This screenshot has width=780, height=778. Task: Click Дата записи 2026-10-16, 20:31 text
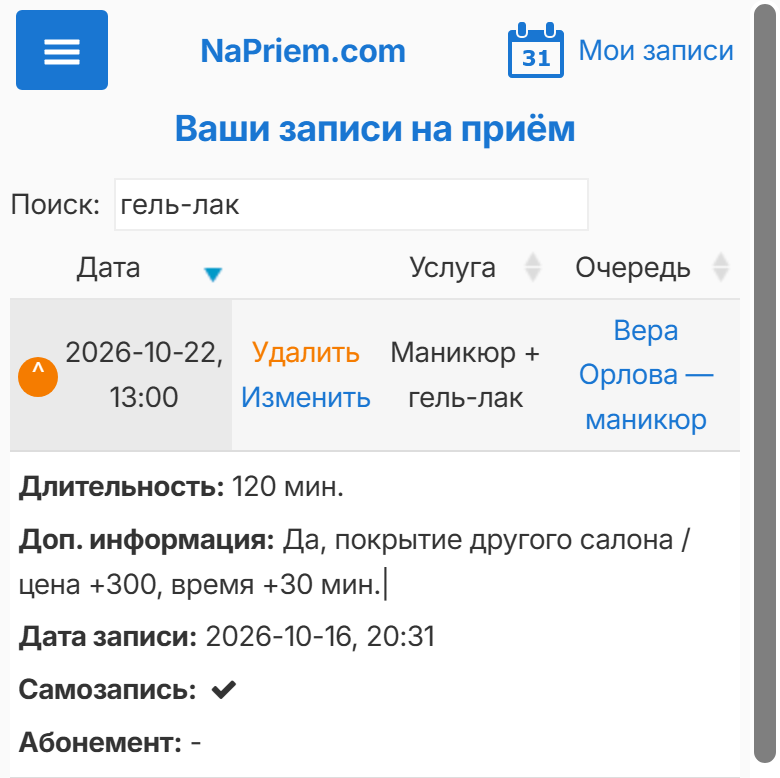[x=227, y=636]
